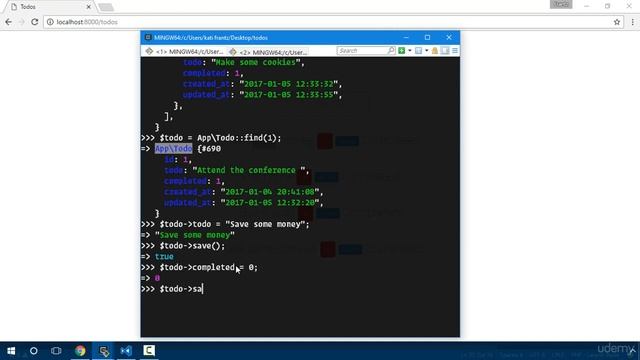640x360 pixels.
Task: Click the $todo = App\Todo::find(1); line
Action: pyautogui.click(x=220, y=138)
